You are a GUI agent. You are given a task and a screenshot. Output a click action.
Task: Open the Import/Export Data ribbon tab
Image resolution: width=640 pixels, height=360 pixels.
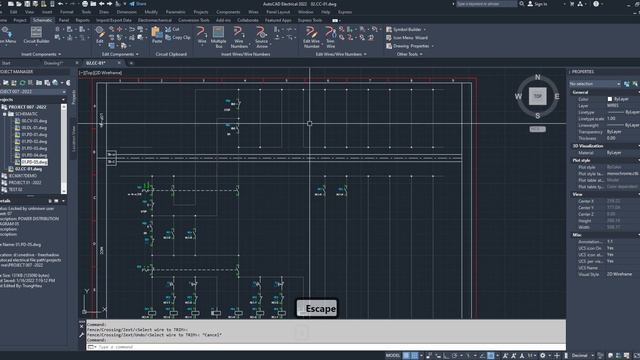(x=114, y=20)
